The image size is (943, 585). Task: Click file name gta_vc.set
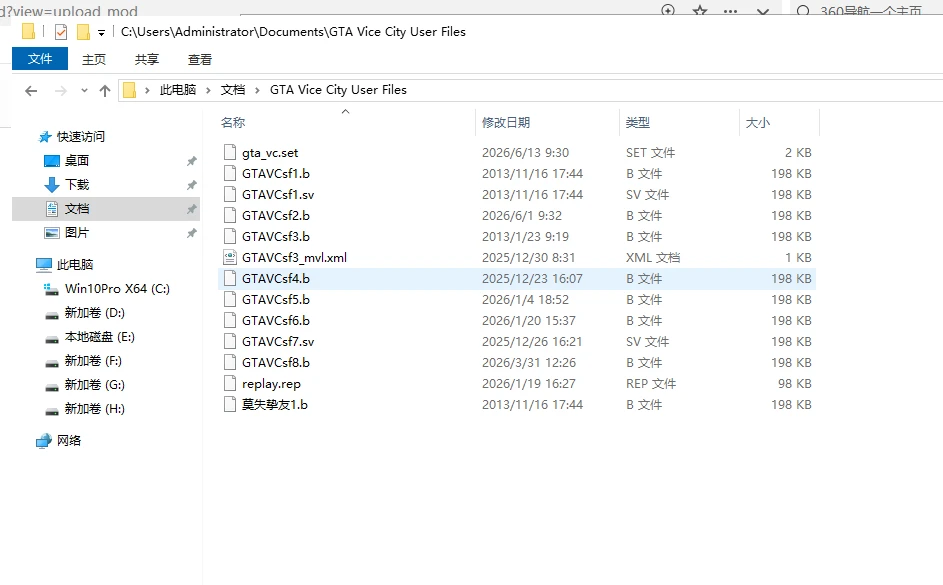coord(270,153)
